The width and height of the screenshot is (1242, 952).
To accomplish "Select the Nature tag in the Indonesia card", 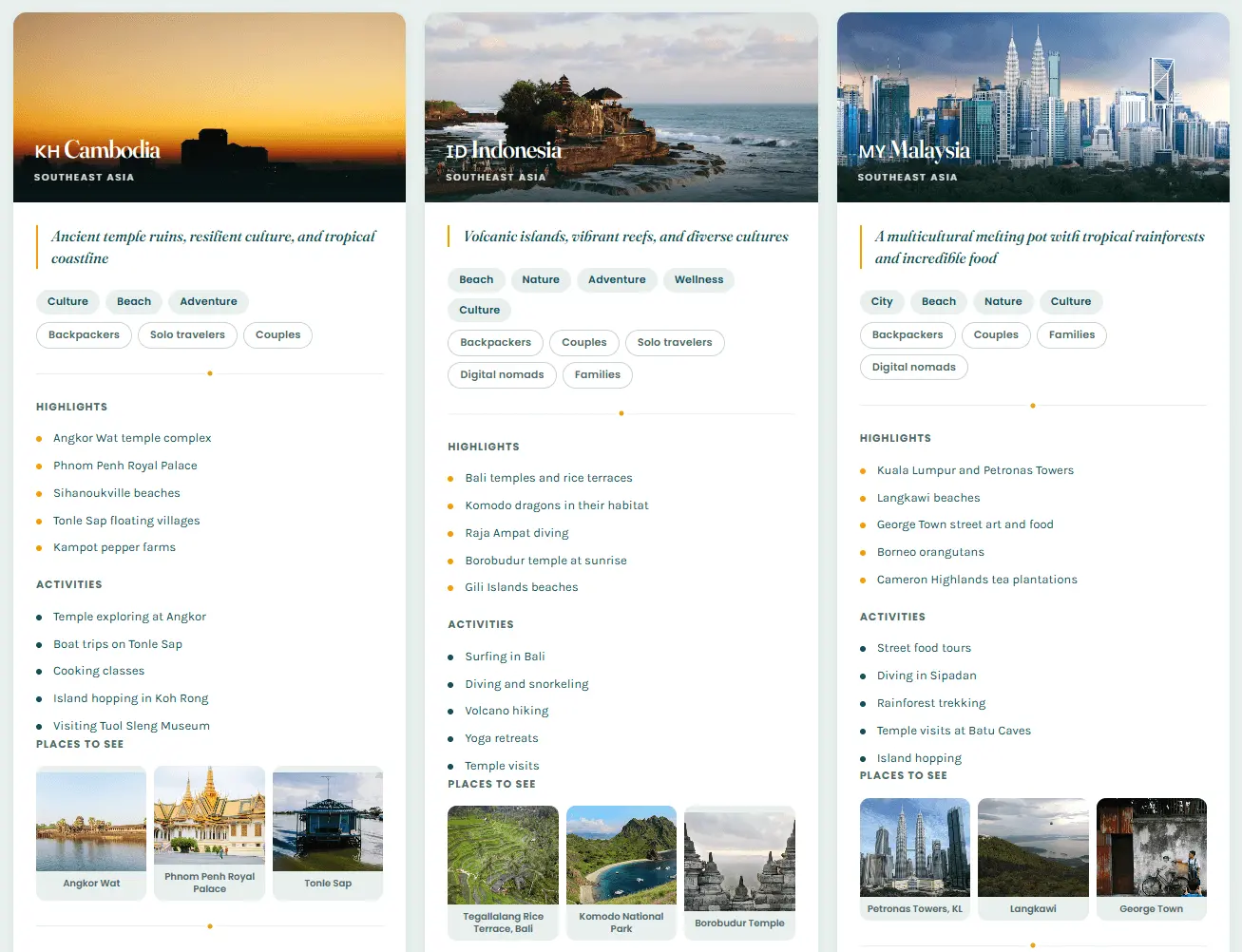I will pos(541,279).
